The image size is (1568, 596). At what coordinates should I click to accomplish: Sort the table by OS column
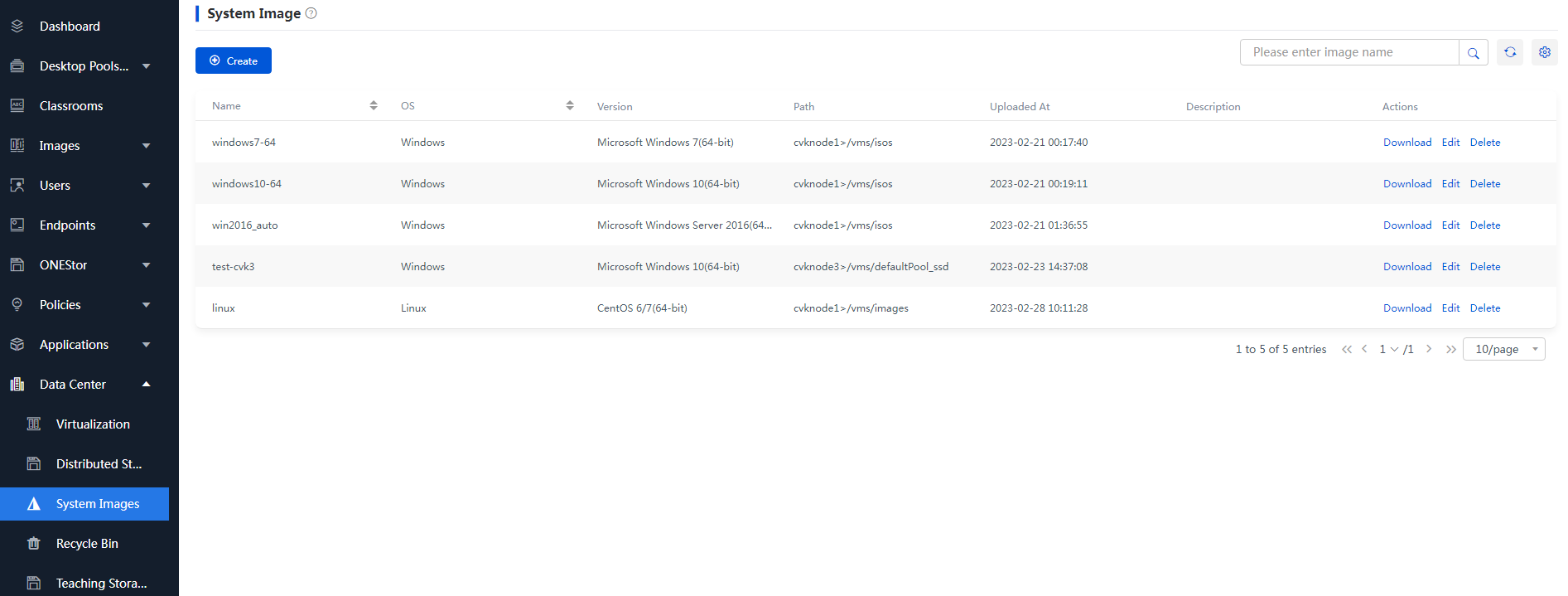pyautogui.click(x=570, y=105)
